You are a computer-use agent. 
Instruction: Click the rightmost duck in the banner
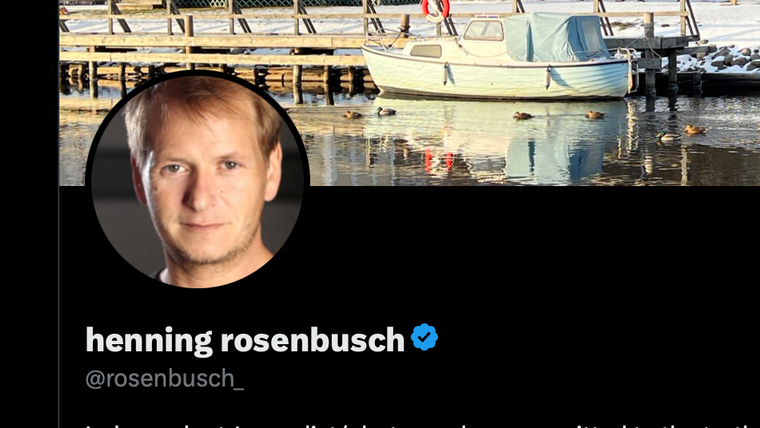[x=695, y=130]
